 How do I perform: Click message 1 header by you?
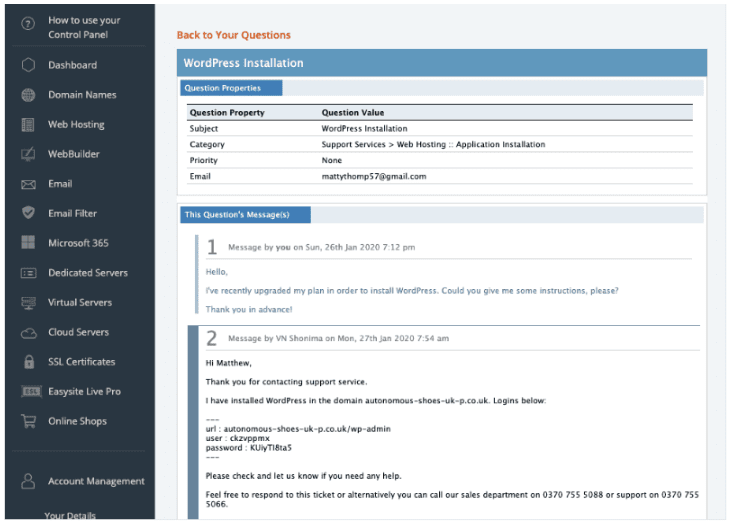tap(321, 247)
